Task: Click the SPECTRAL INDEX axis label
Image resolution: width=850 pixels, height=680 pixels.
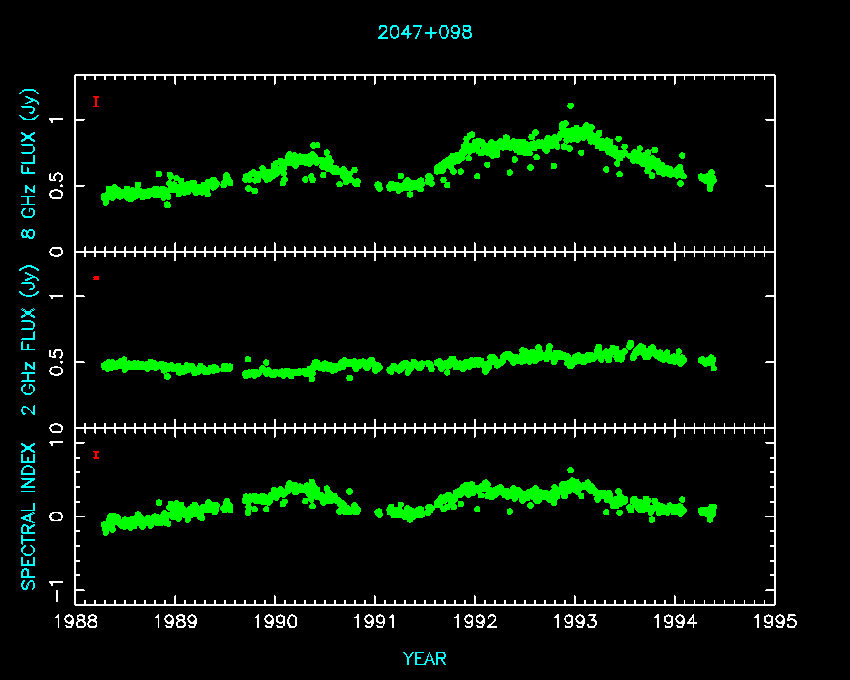Action: click(29, 516)
